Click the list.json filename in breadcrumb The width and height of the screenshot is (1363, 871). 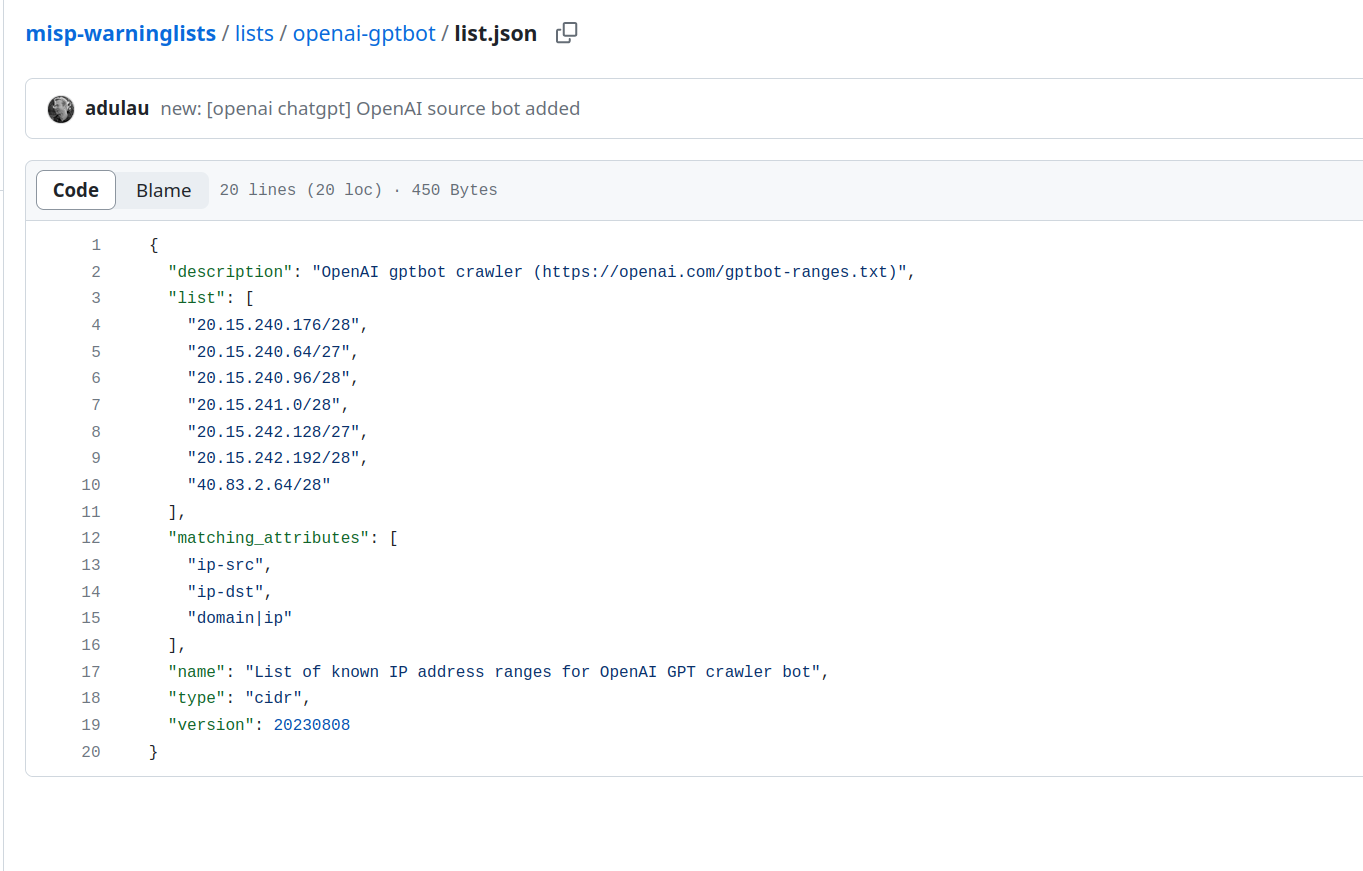pos(495,33)
